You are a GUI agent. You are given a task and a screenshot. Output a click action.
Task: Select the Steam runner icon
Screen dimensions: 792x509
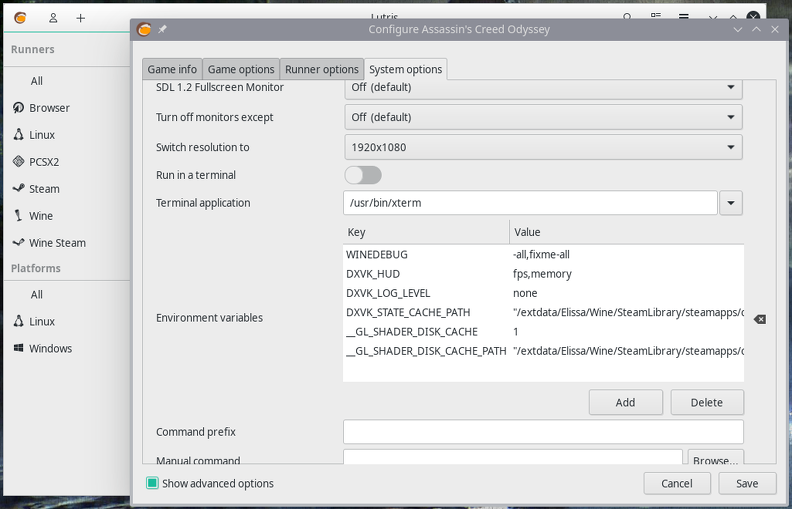click(18, 188)
